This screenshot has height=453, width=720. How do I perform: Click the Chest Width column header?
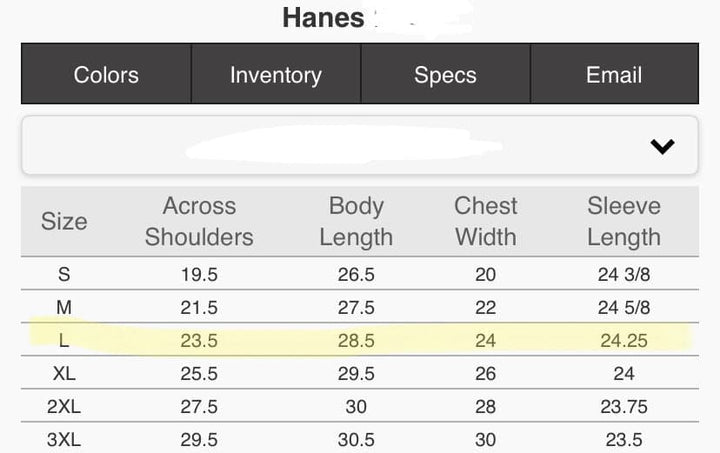(486, 221)
